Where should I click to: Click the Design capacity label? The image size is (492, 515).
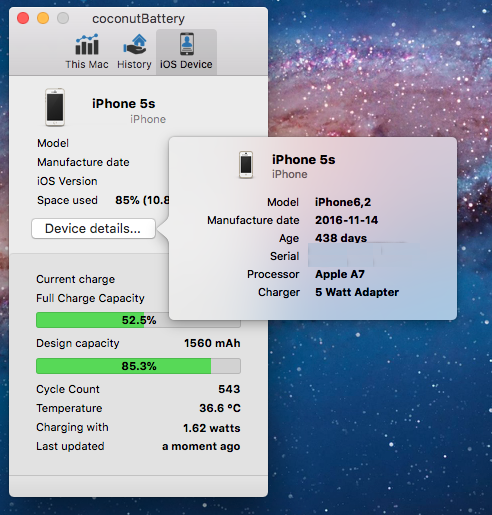78,343
